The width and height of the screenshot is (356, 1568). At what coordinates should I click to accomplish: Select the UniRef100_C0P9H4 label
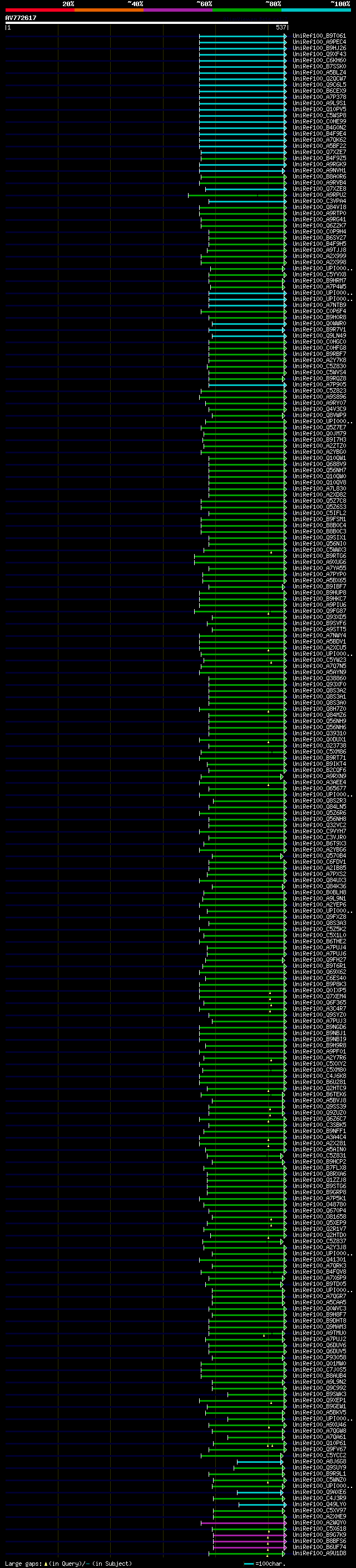tap(319, 231)
